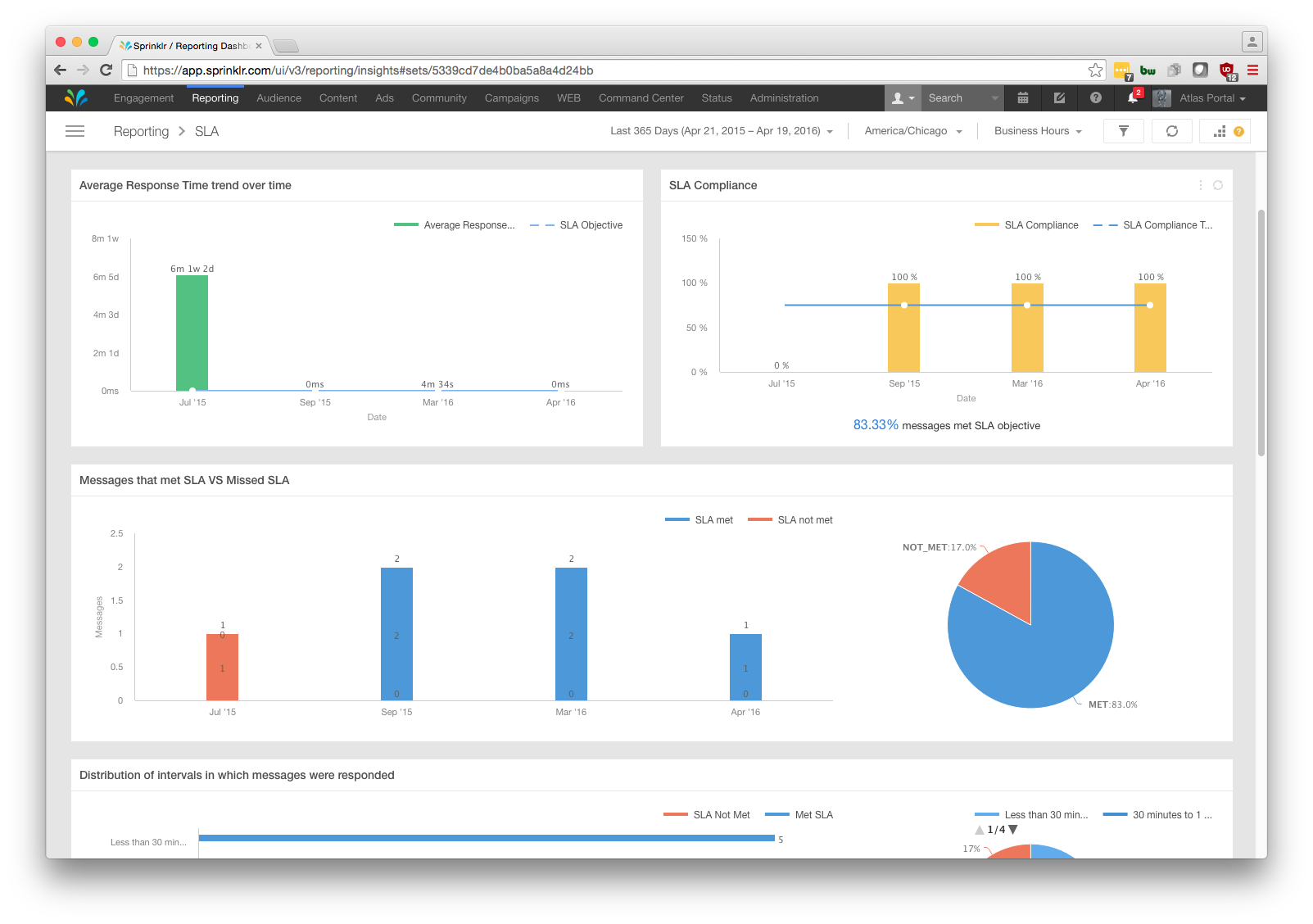Bookmark page with the star icon
The width and height of the screenshot is (1313, 924).
(x=1095, y=70)
